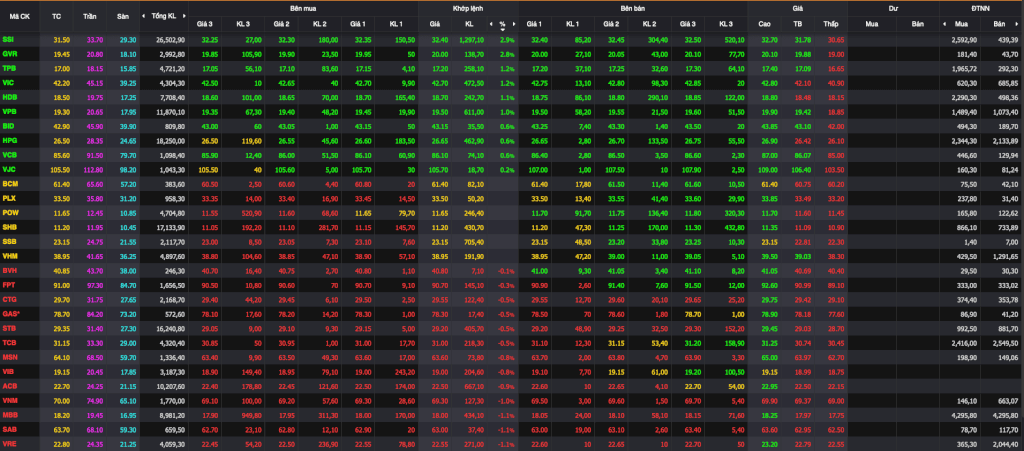The image size is (1024, 451).
Task: Select the VCB stock code
Action: tap(9, 153)
